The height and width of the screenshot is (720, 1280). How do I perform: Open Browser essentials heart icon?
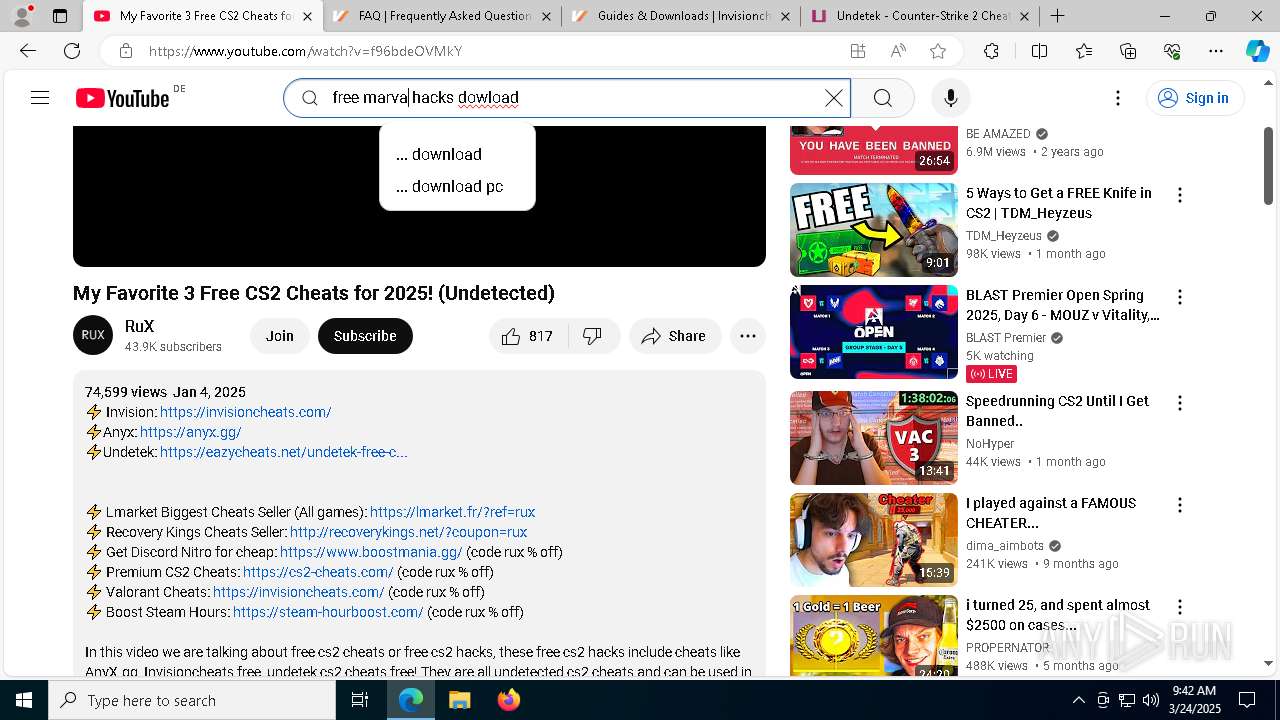coord(1172,51)
